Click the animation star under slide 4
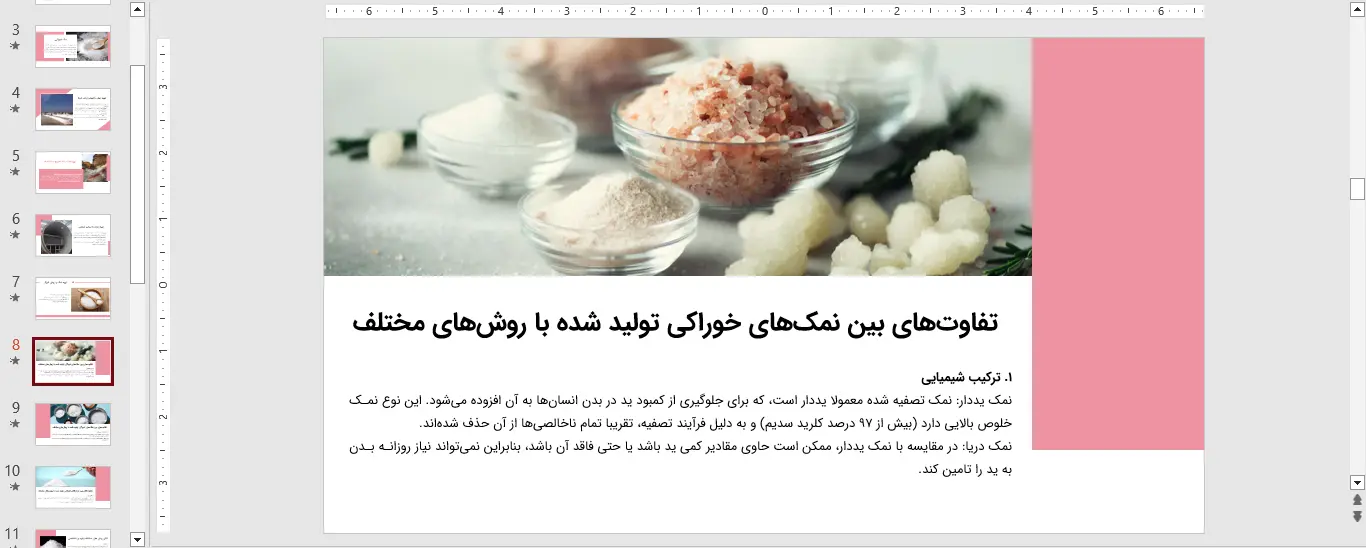Image resolution: width=1366 pixels, height=548 pixels. [x=15, y=109]
